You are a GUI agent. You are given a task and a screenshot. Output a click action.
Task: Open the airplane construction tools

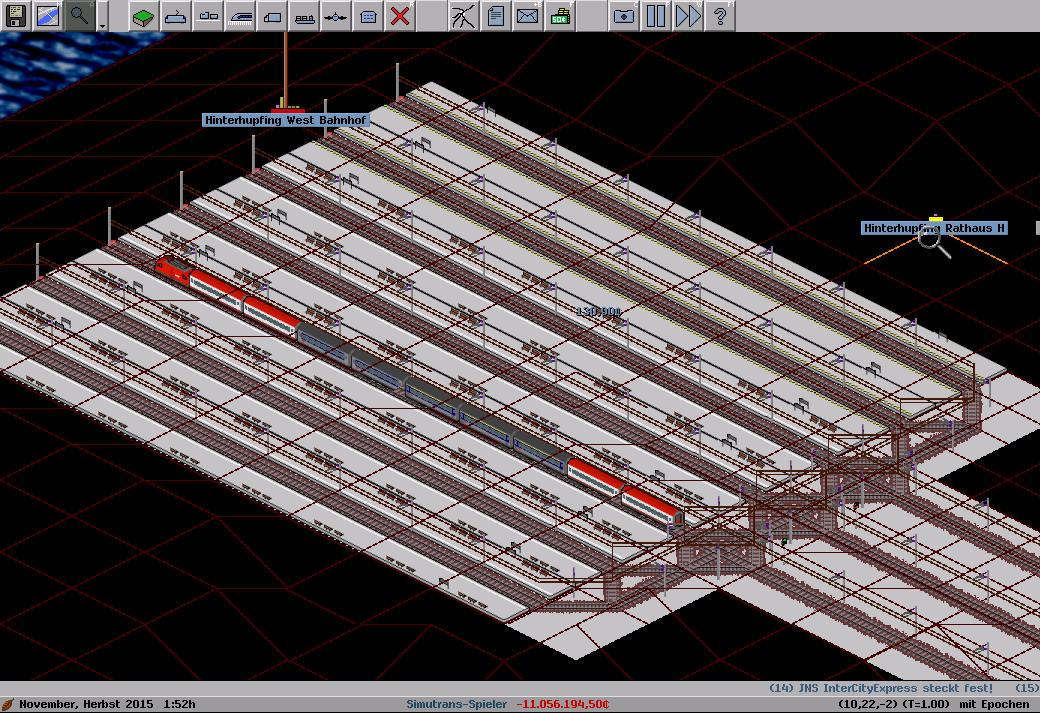click(336, 15)
